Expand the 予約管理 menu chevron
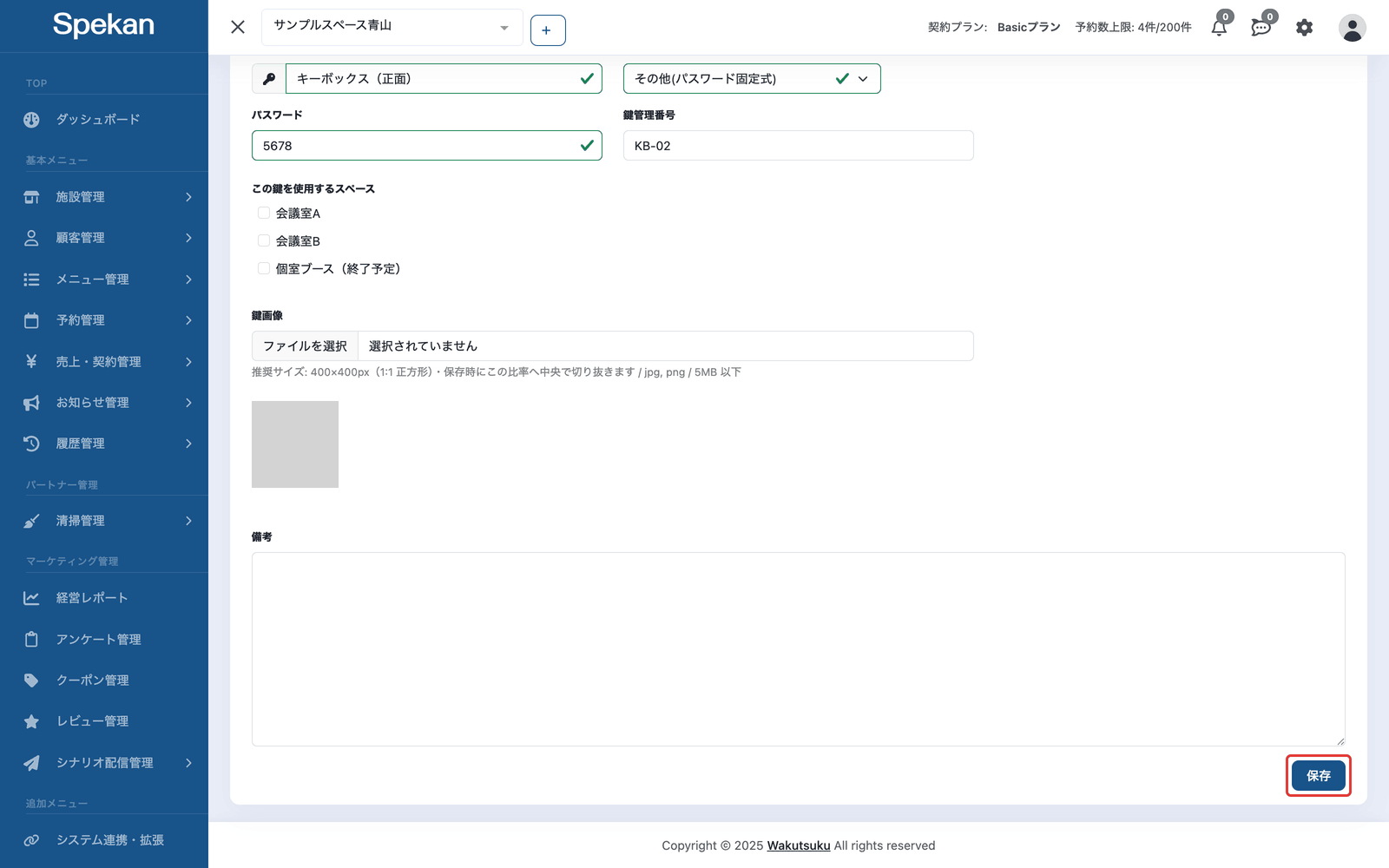 [x=188, y=320]
